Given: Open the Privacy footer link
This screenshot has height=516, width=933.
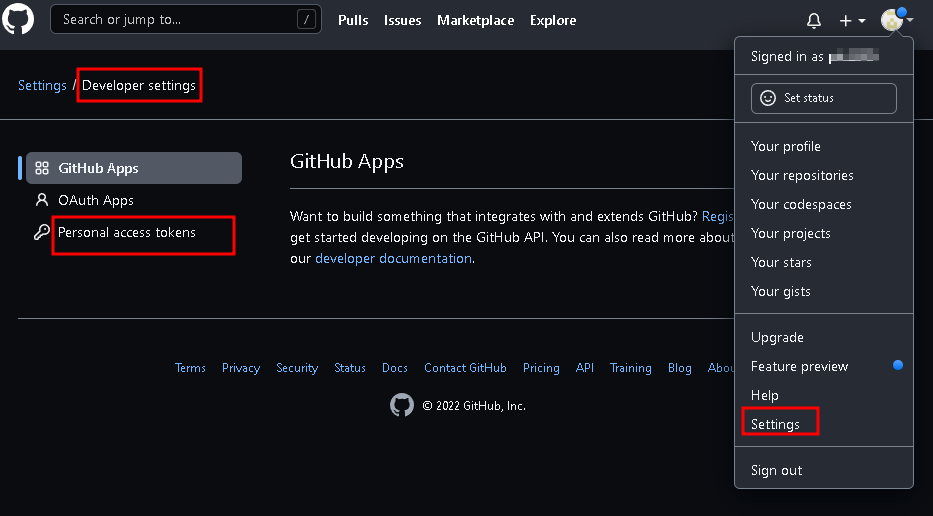Looking at the screenshot, I should 241,368.
